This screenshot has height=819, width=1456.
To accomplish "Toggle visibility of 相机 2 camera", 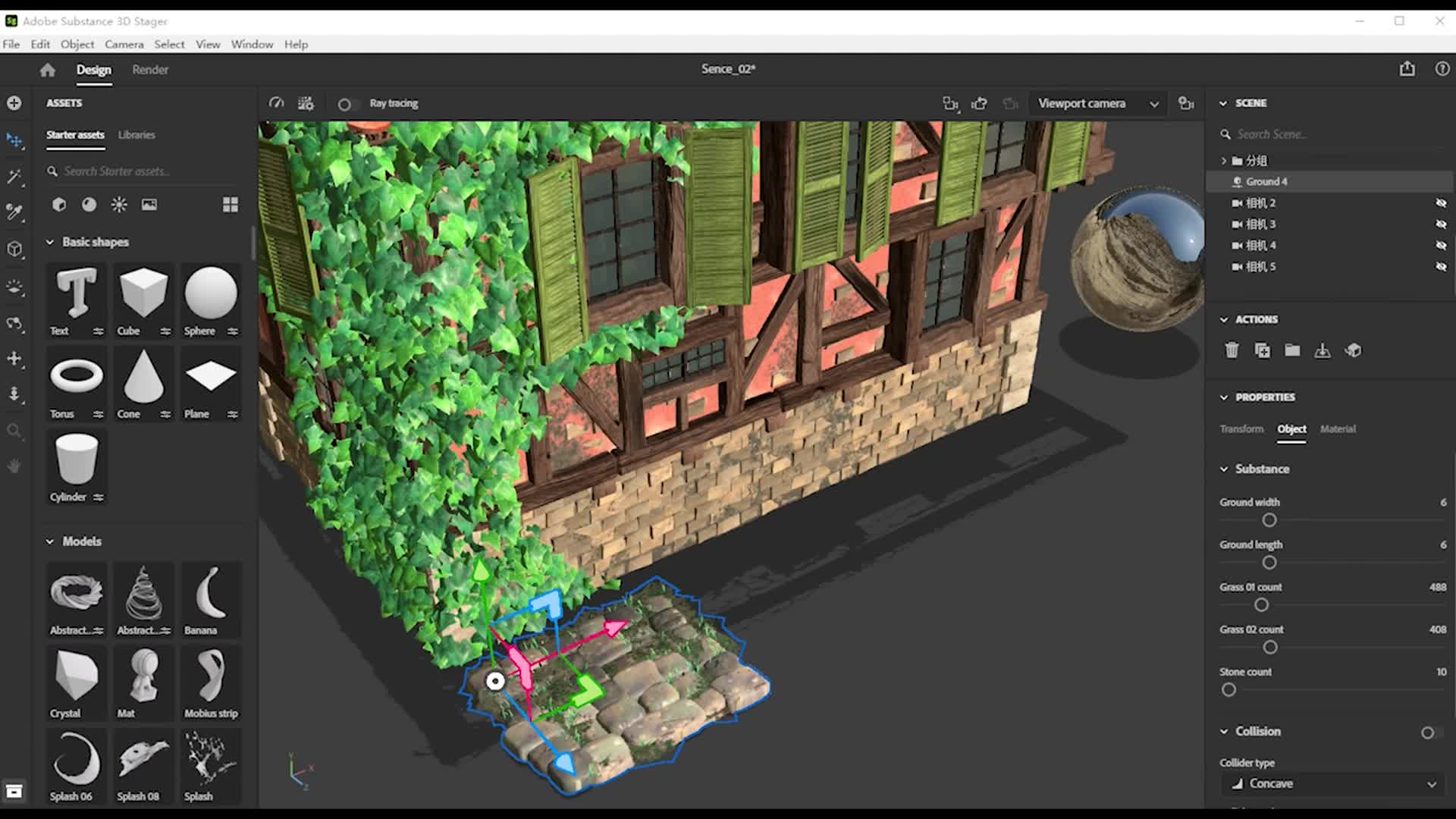I will [x=1441, y=203].
